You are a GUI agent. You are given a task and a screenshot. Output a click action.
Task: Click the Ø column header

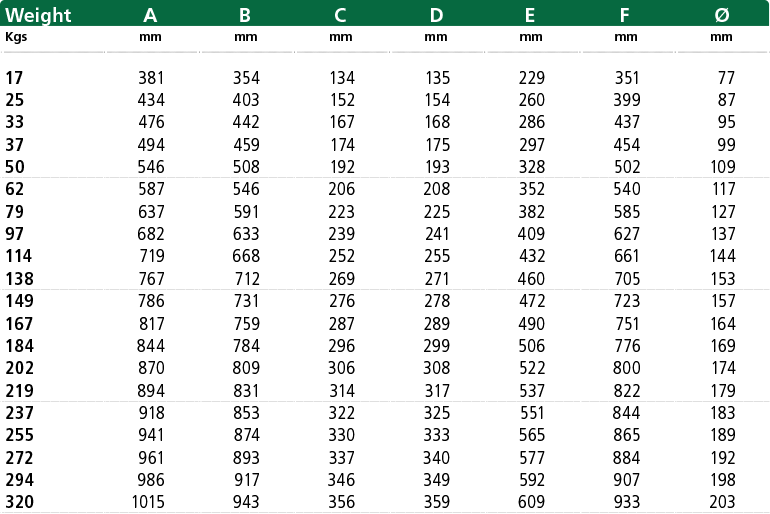pos(722,15)
